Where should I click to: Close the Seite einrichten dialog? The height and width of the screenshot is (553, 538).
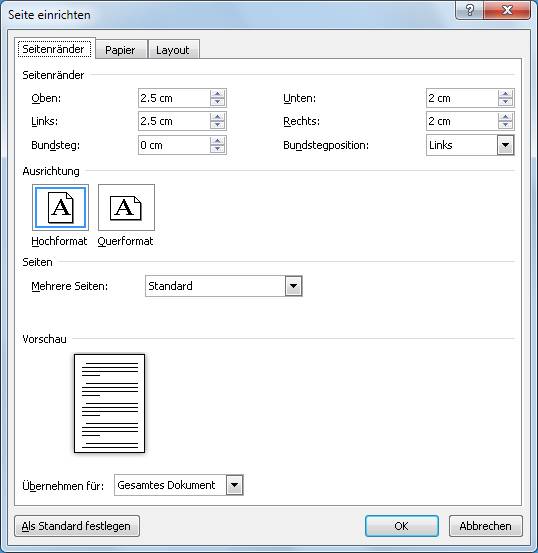[507, 10]
